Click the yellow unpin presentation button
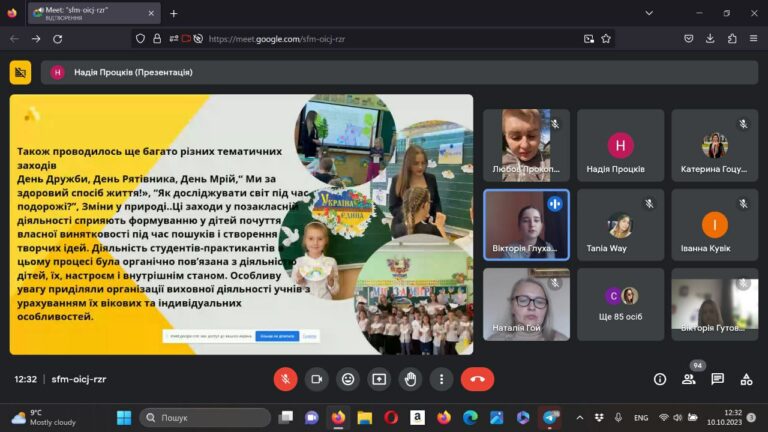This screenshot has height=432, width=768. tap(20, 72)
